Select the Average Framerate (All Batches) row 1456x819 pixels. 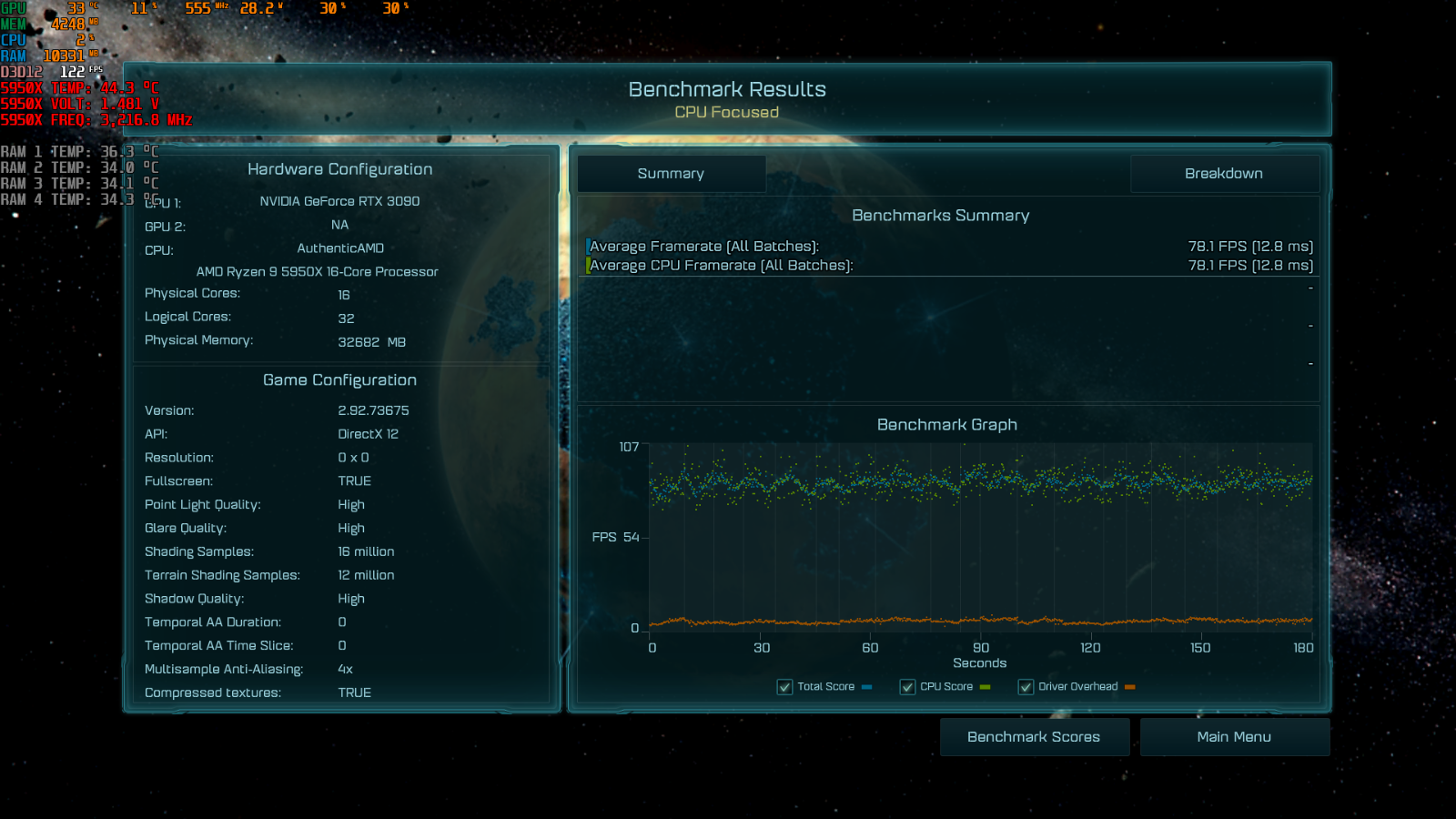click(x=950, y=247)
